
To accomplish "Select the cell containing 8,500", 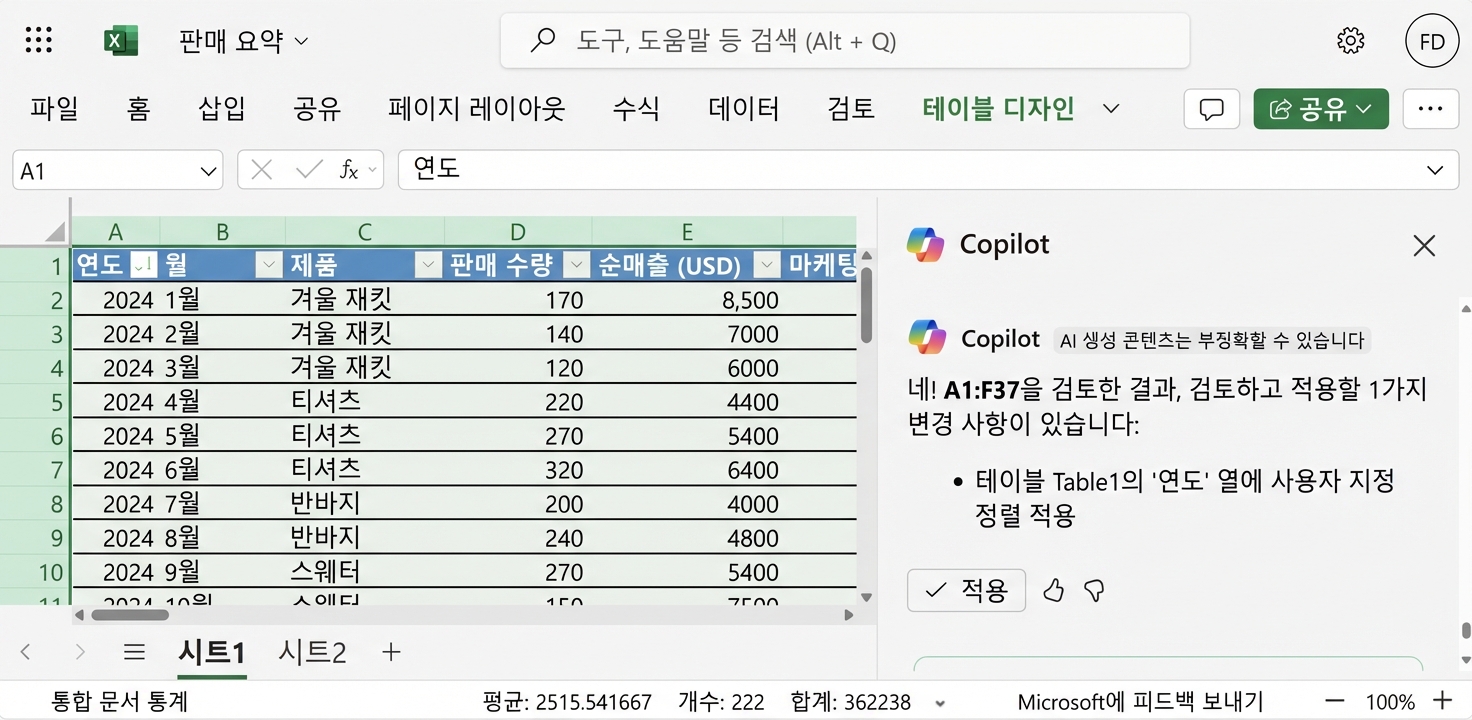I will tap(688, 300).
